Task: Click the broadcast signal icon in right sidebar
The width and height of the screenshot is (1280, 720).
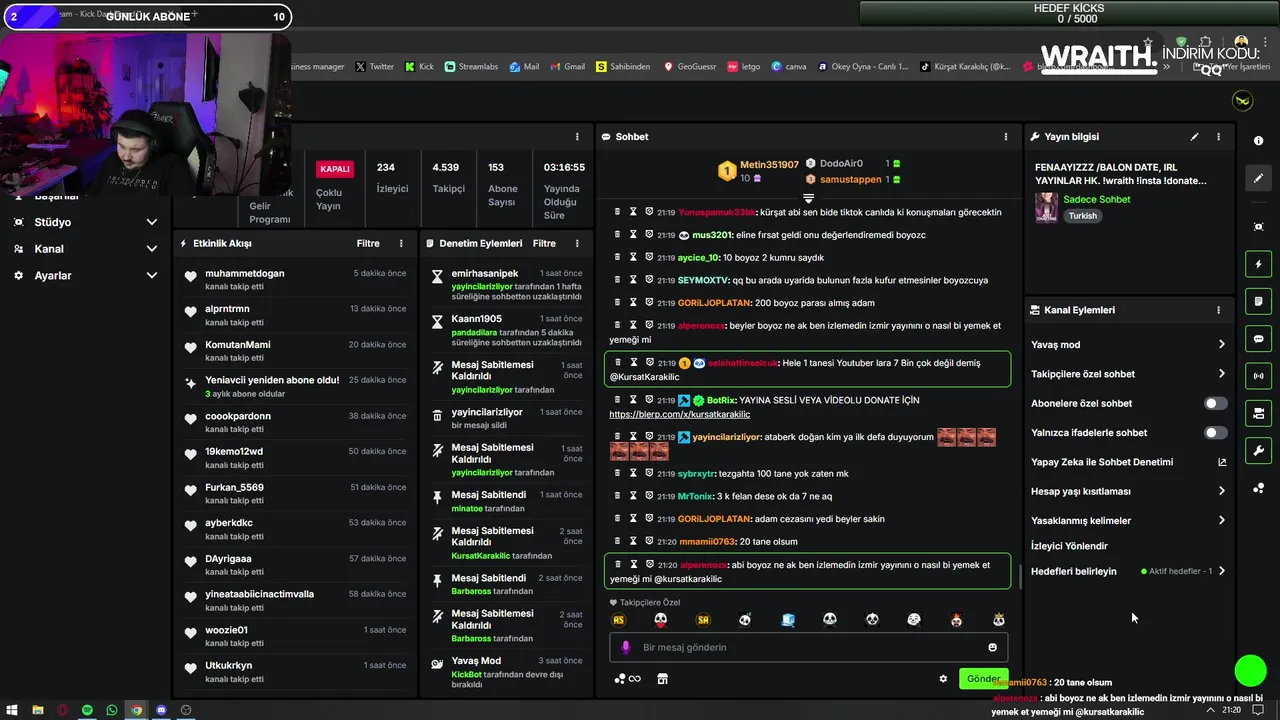Action: (1259, 376)
